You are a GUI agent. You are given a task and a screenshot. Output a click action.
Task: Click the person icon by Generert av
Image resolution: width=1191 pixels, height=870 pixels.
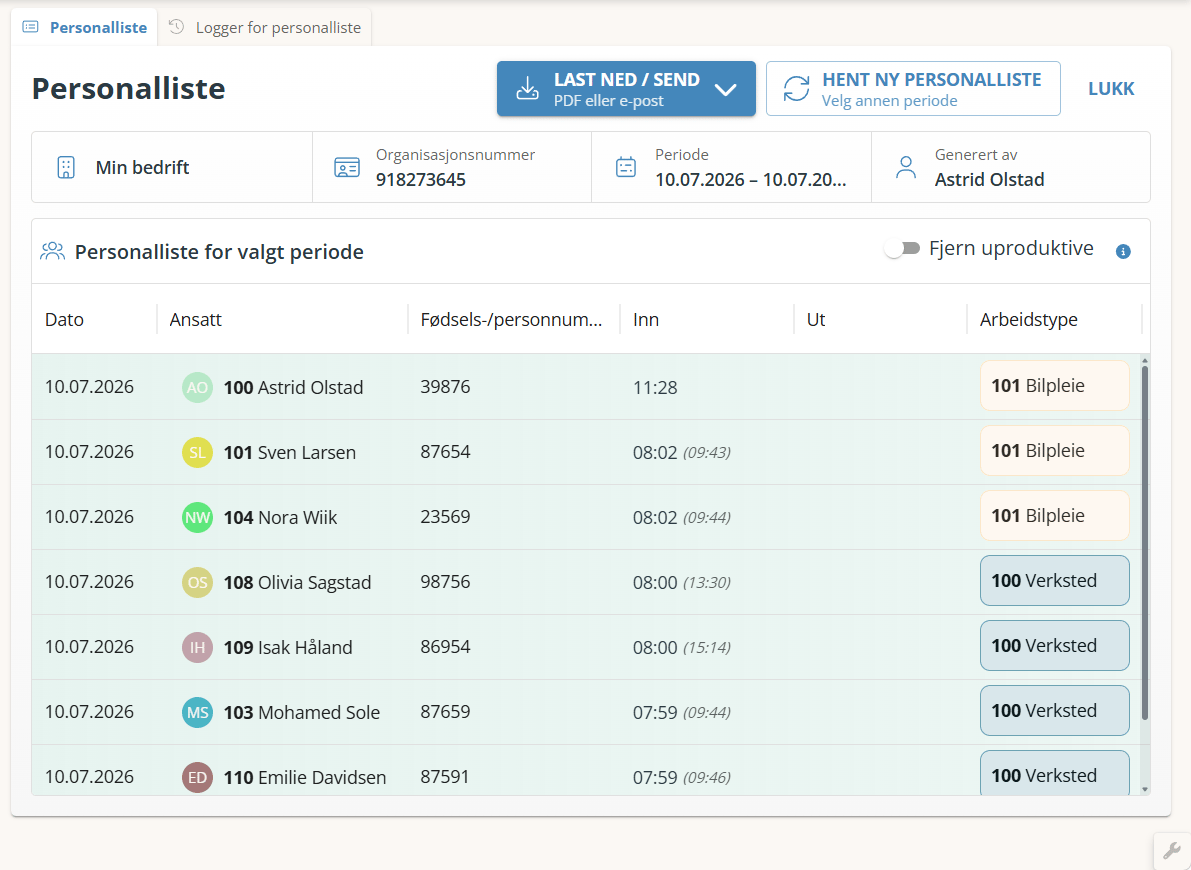[905, 167]
